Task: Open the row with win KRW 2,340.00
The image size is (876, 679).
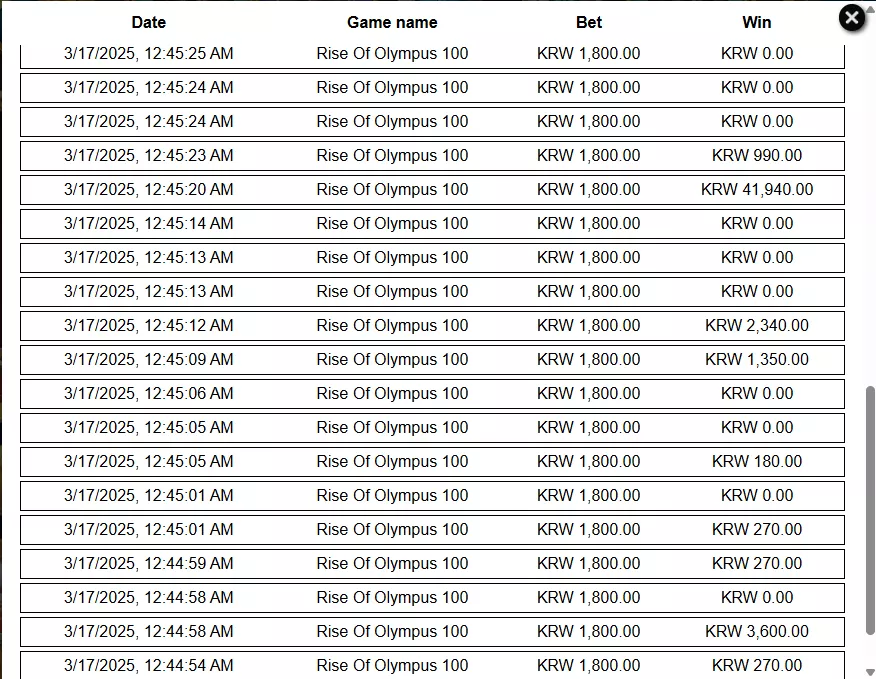Action: [x=432, y=325]
